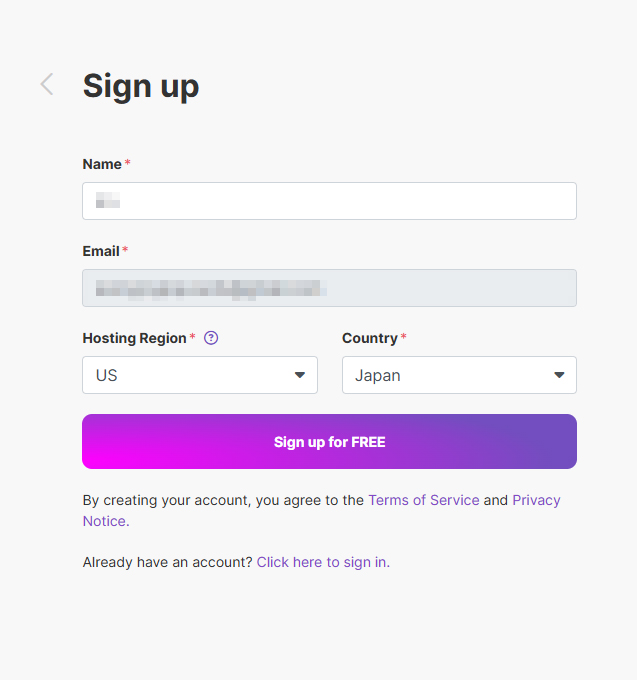Click the Name field label
The height and width of the screenshot is (680, 637).
pyautogui.click(x=102, y=164)
